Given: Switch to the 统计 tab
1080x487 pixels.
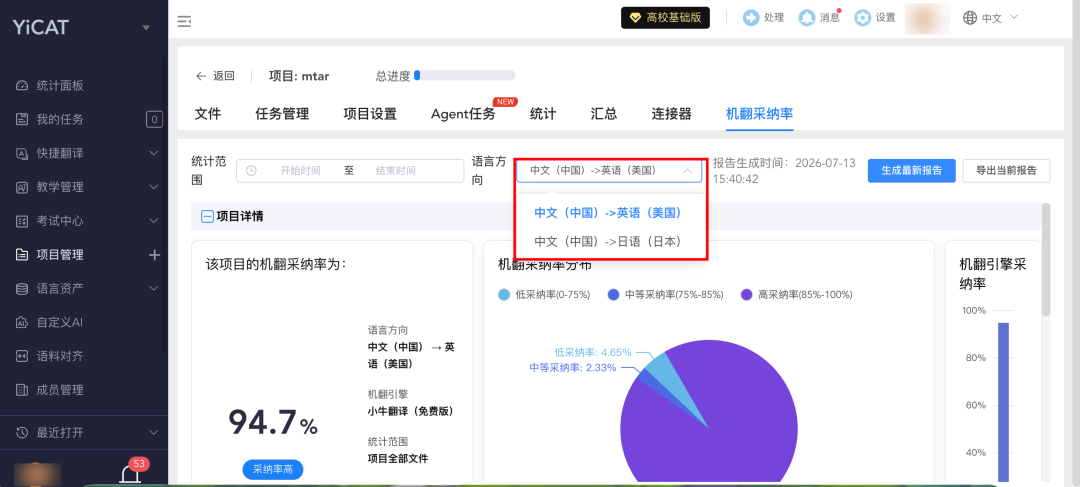Looking at the screenshot, I should point(543,114).
